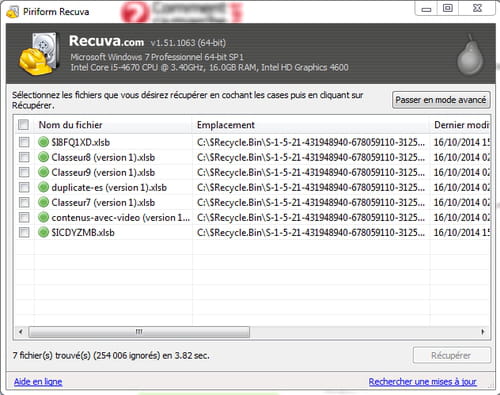
Task: Tick the select-all checkbox in header row
Action: pos(24,125)
